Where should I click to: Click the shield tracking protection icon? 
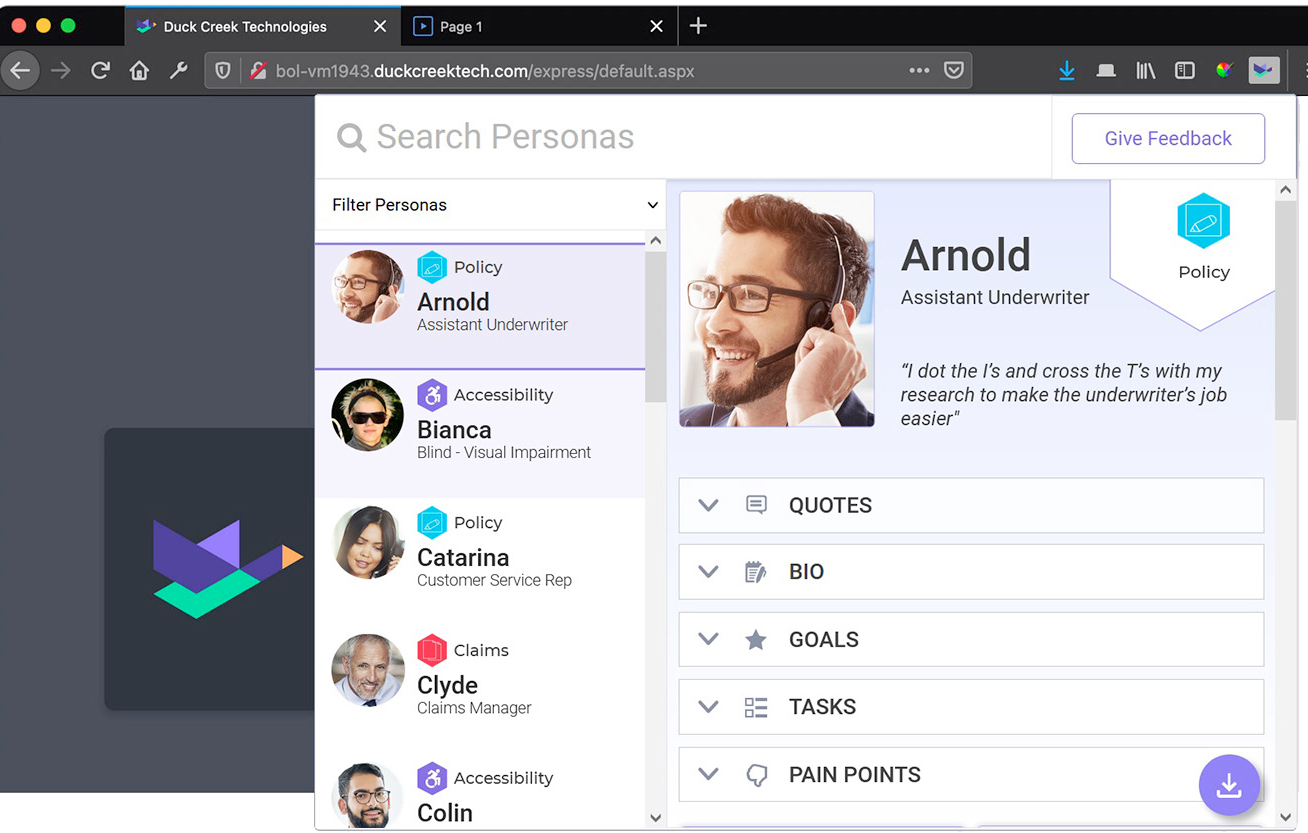[x=223, y=71]
